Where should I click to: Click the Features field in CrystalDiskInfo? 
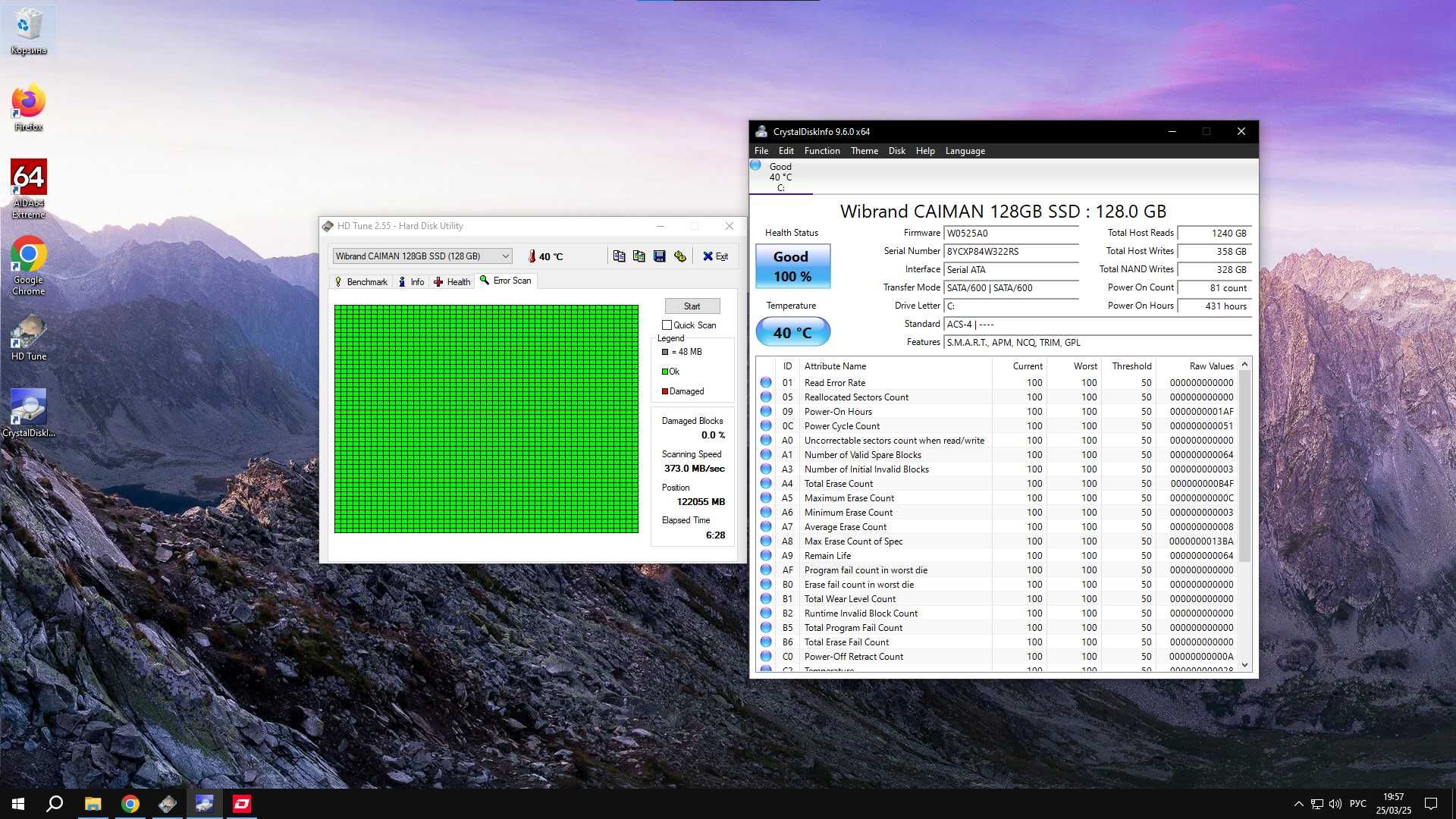[x=1097, y=343]
